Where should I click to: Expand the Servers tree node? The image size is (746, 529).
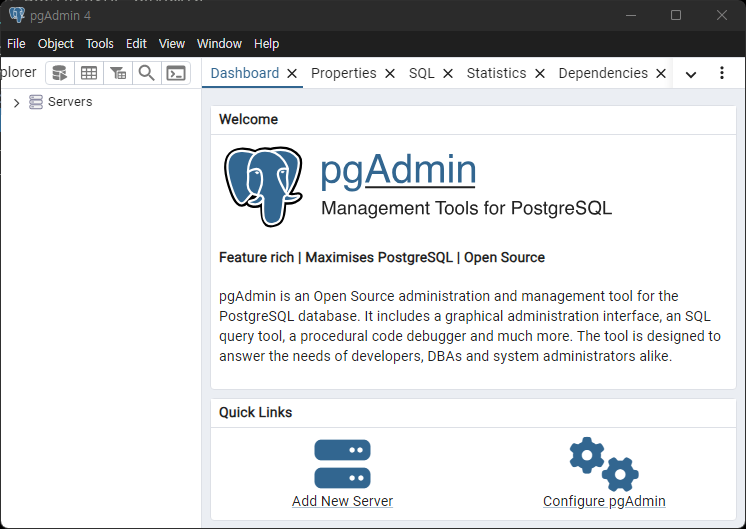[17, 103]
